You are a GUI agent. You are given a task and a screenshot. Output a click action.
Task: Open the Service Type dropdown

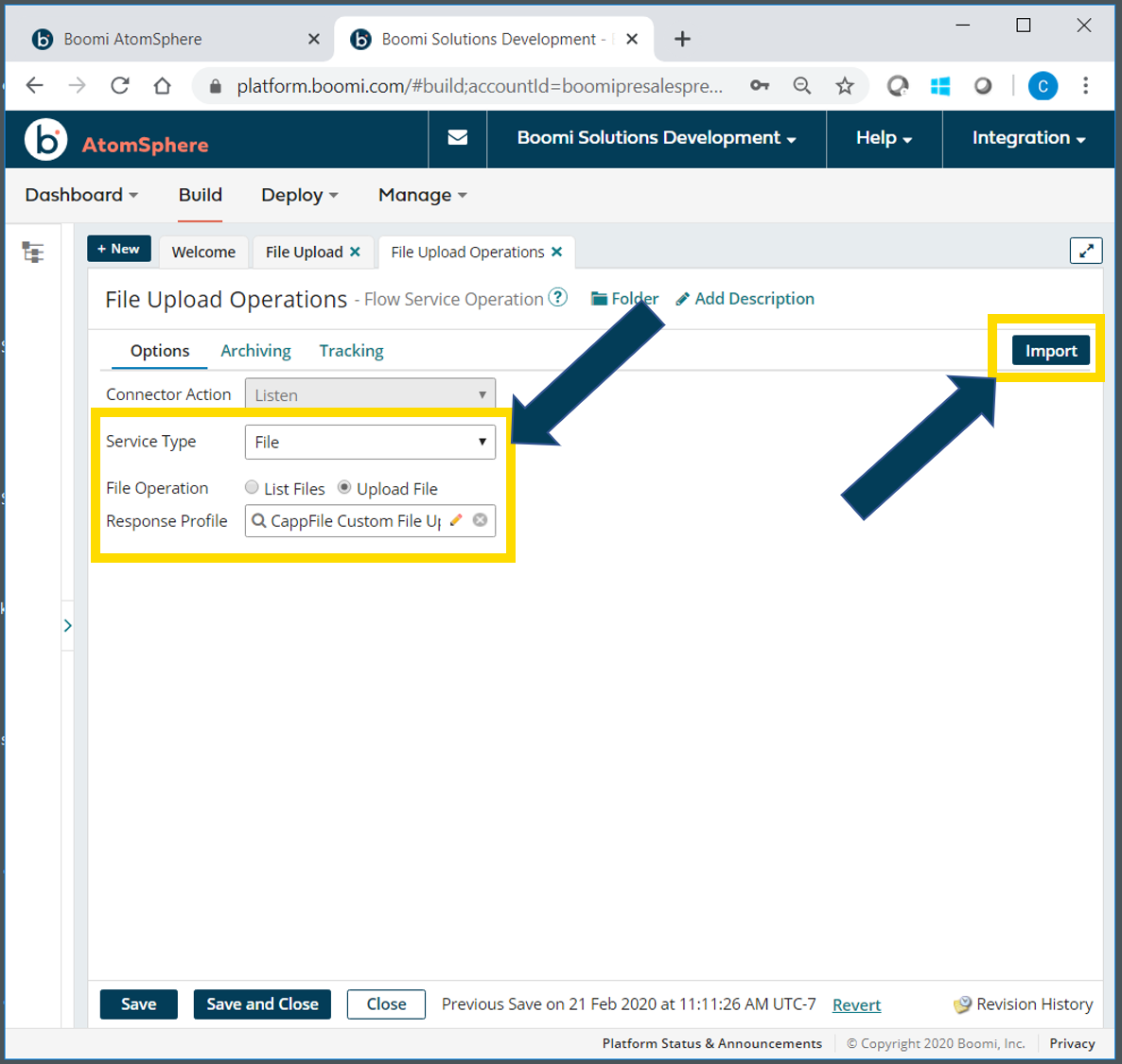[370, 441]
